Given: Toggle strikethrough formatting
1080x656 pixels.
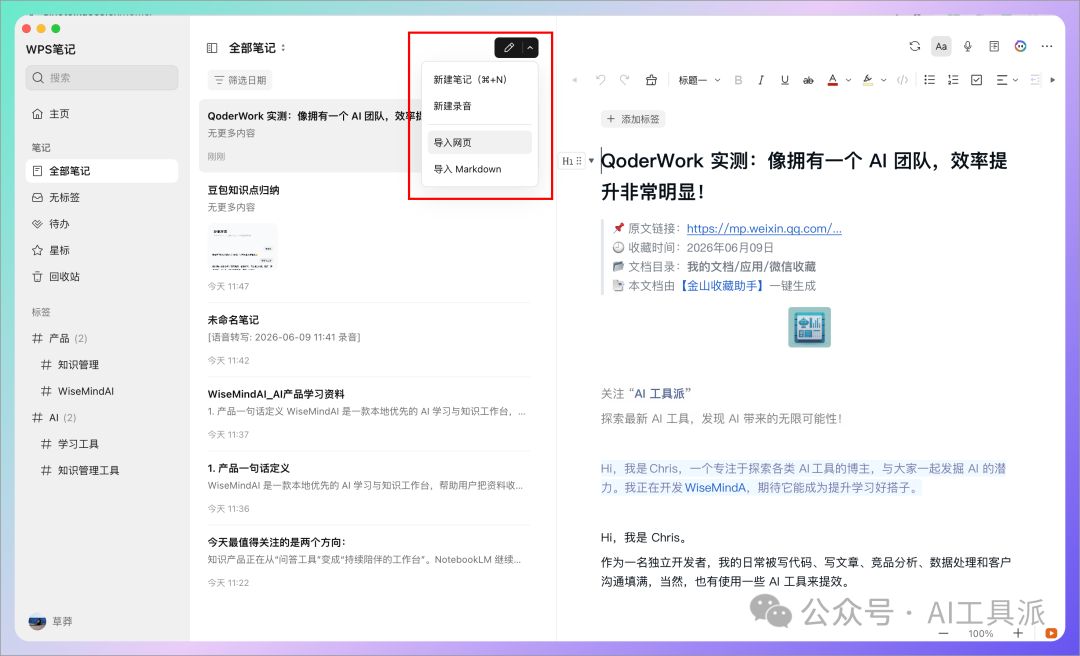Looking at the screenshot, I should tap(808, 80).
